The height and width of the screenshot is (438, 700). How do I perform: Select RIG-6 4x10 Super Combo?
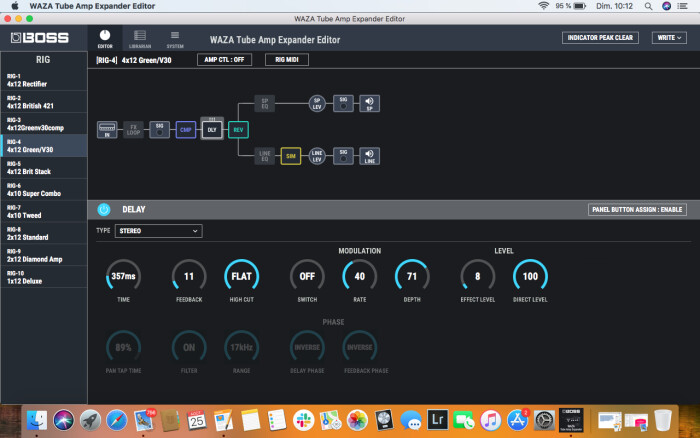[x=44, y=190]
